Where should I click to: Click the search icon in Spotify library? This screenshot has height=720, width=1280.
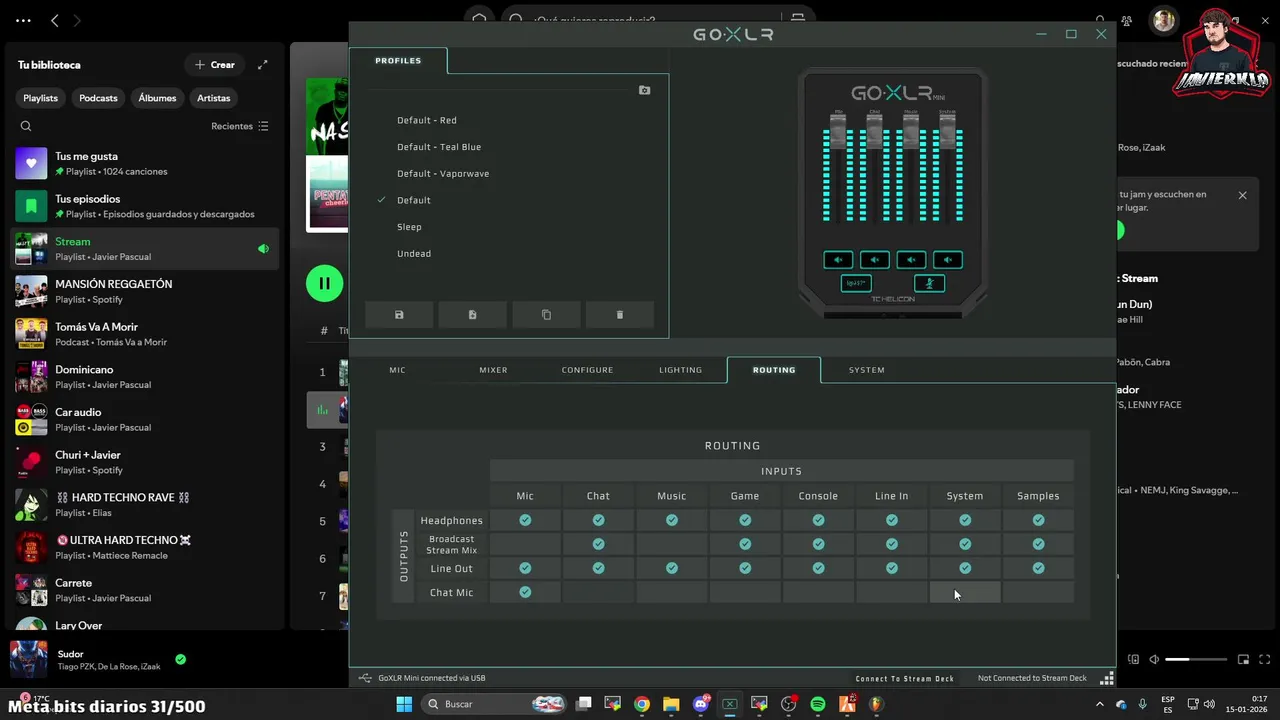click(x=26, y=126)
